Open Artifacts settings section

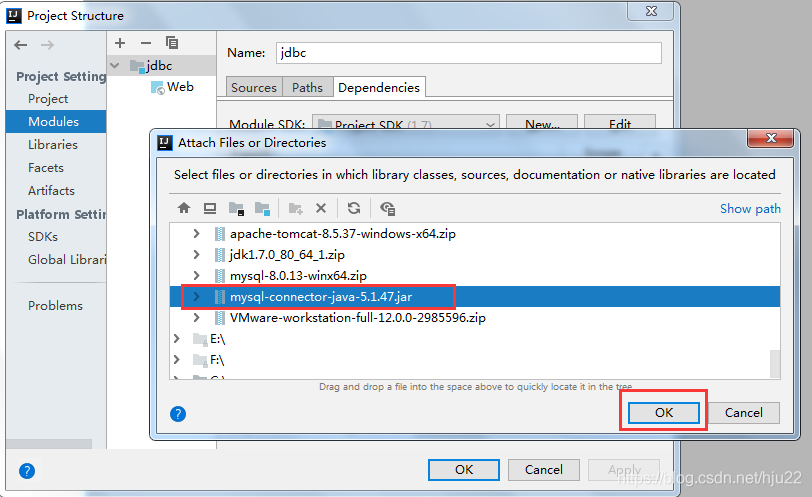click(x=51, y=191)
